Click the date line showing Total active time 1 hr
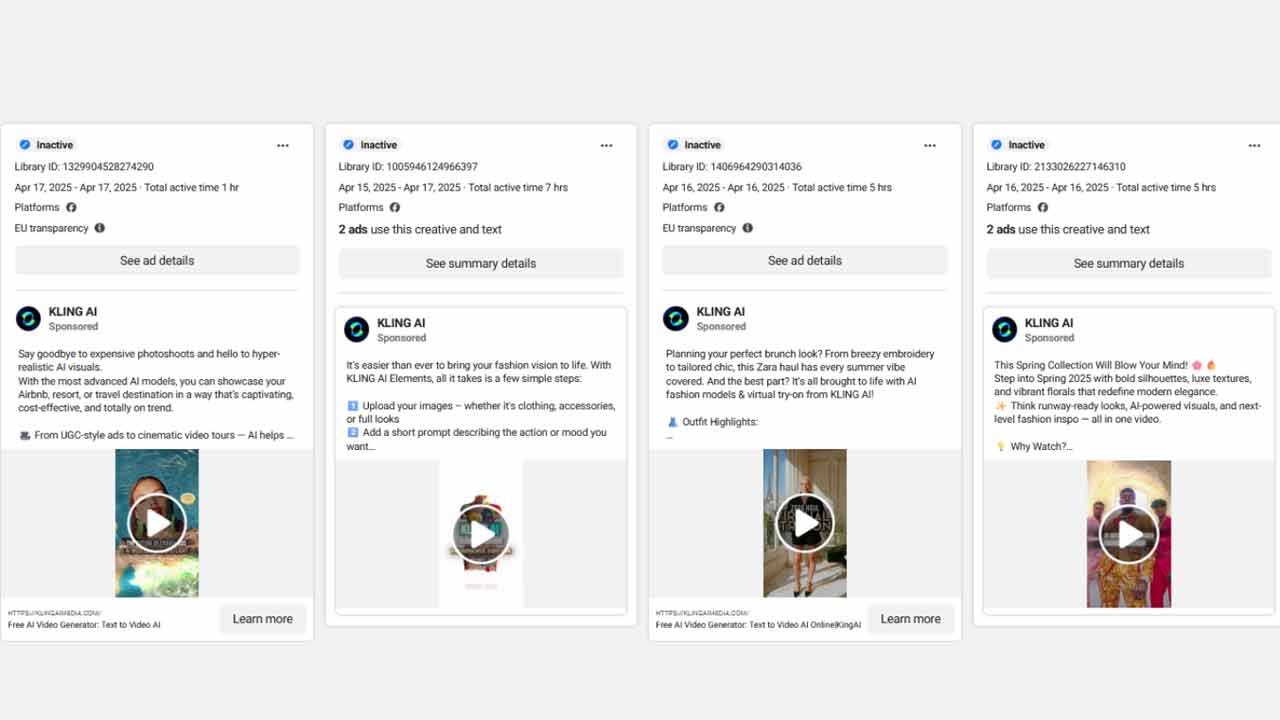1280x720 pixels. [x=127, y=188]
